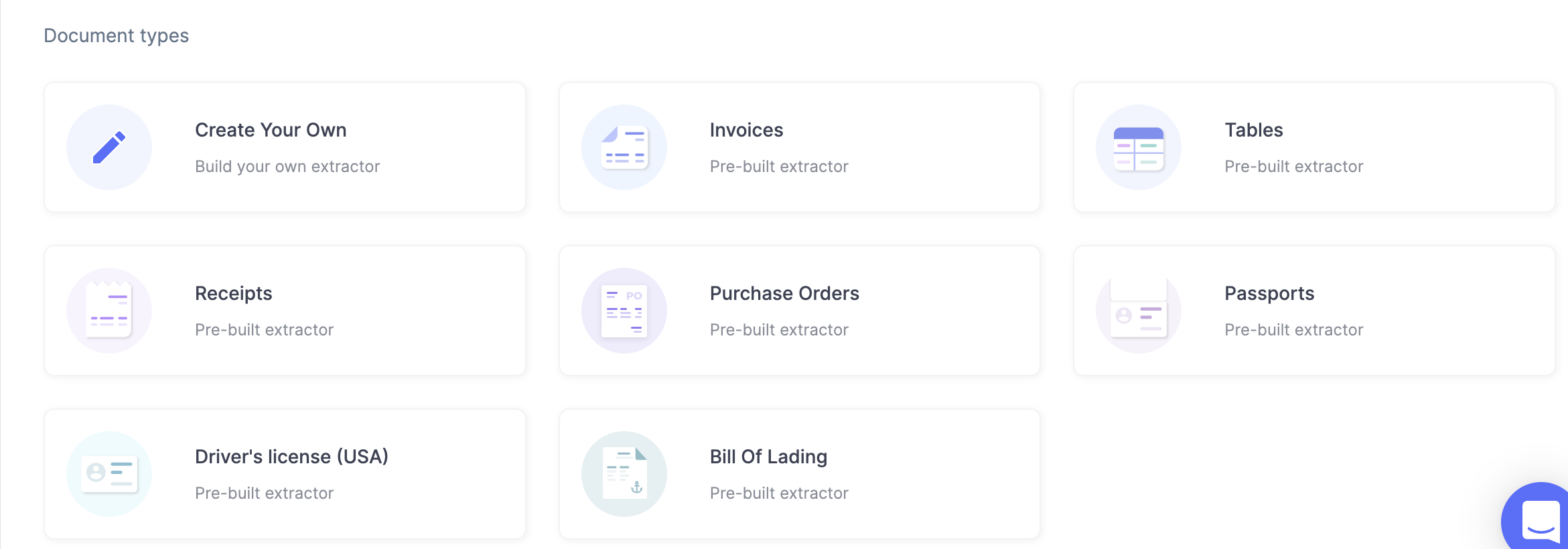Click 'Build your own extractor' text

click(x=287, y=166)
